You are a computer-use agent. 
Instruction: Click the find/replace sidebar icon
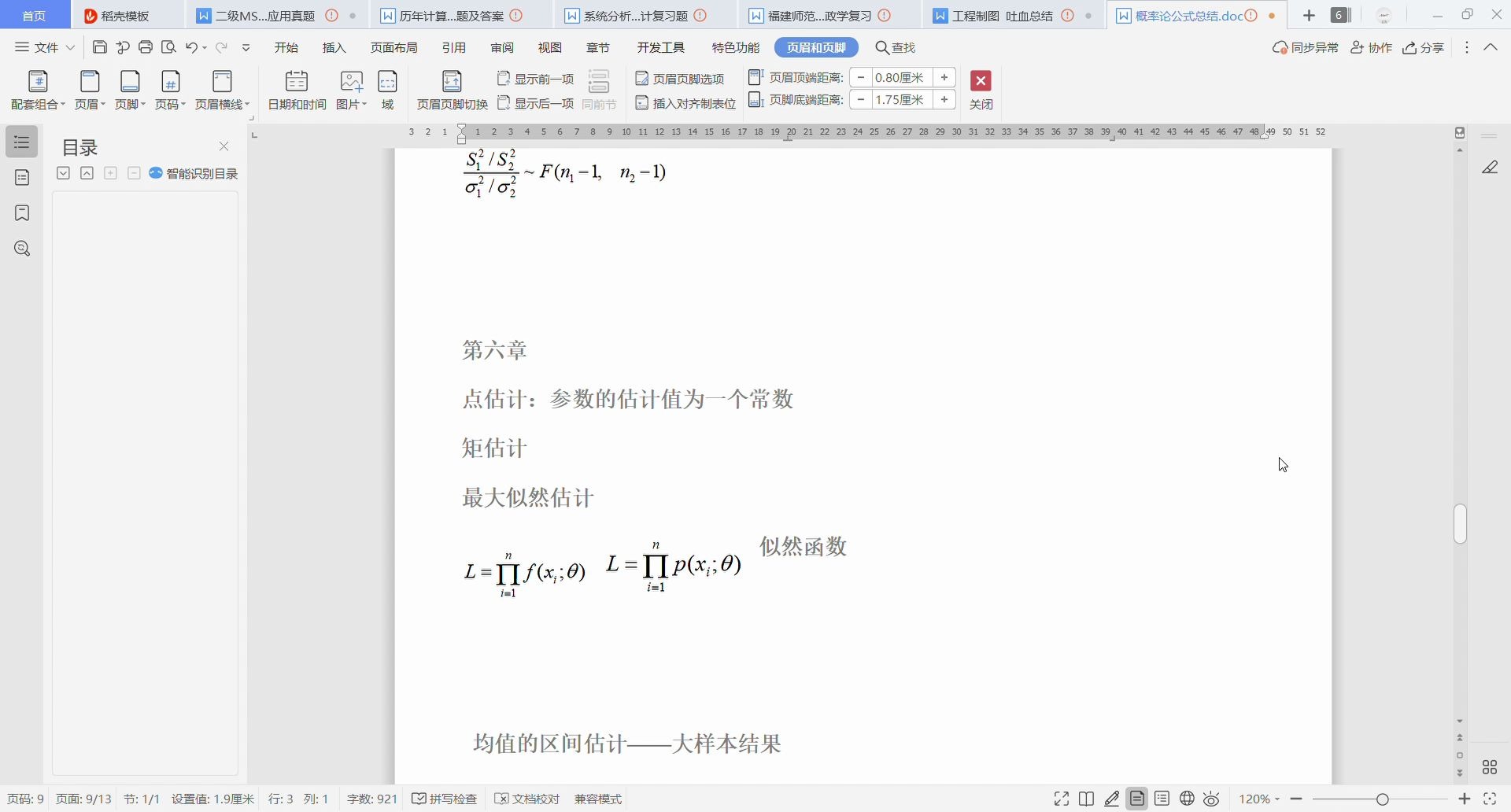(x=22, y=249)
